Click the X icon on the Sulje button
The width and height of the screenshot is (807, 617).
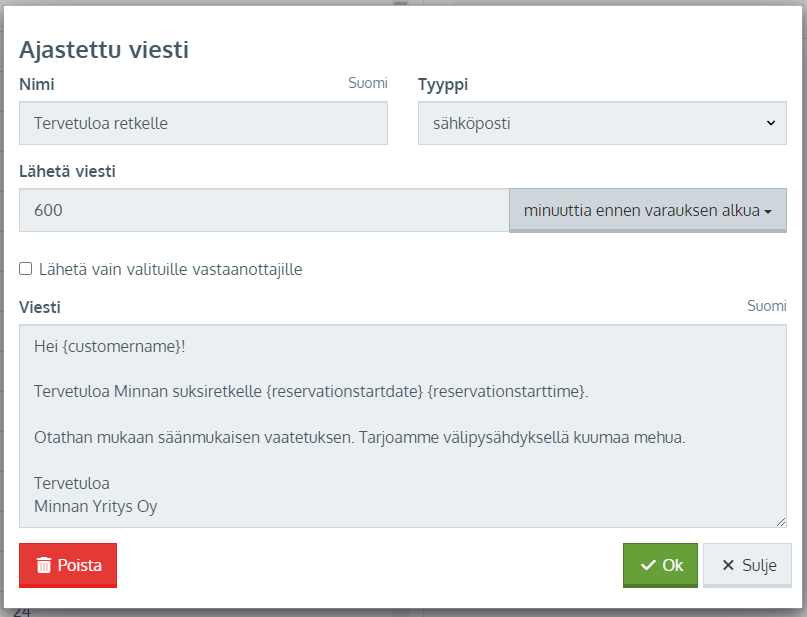[728, 566]
